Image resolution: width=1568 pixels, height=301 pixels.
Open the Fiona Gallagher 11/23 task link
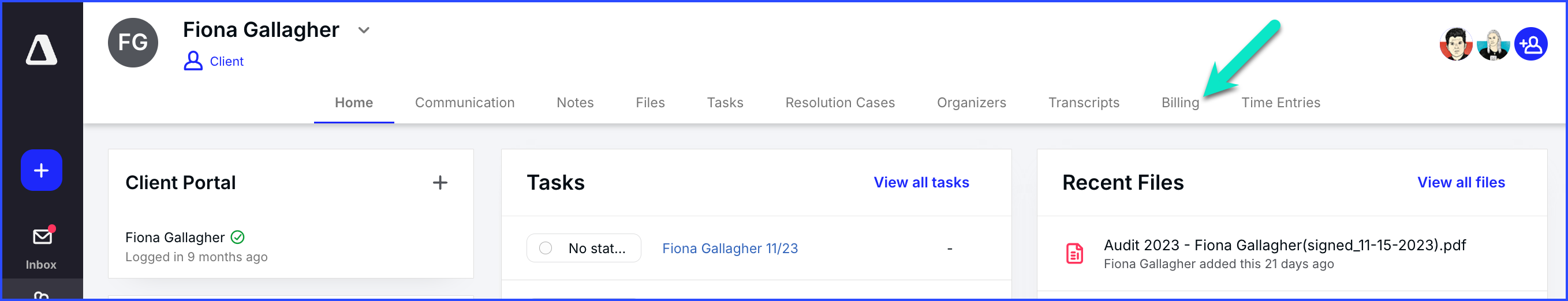(x=730, y=248)
